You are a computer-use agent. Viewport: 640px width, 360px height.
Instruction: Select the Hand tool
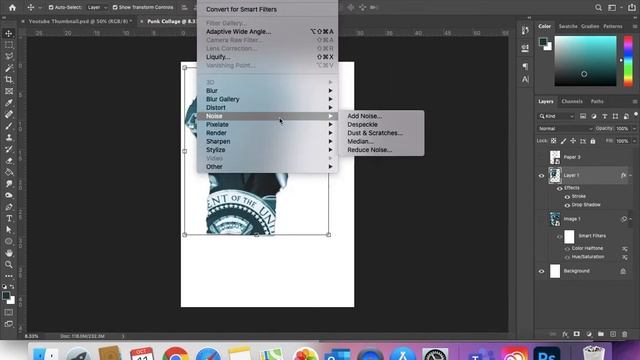coord(9,253)
